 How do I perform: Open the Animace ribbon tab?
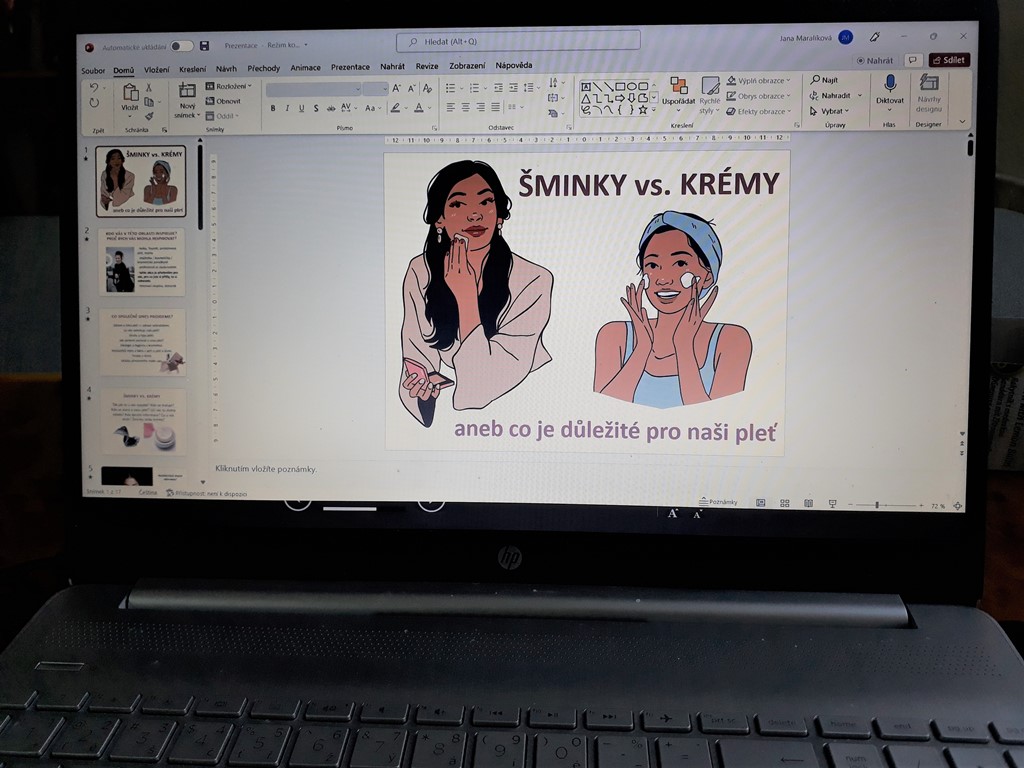coord(305,68)
